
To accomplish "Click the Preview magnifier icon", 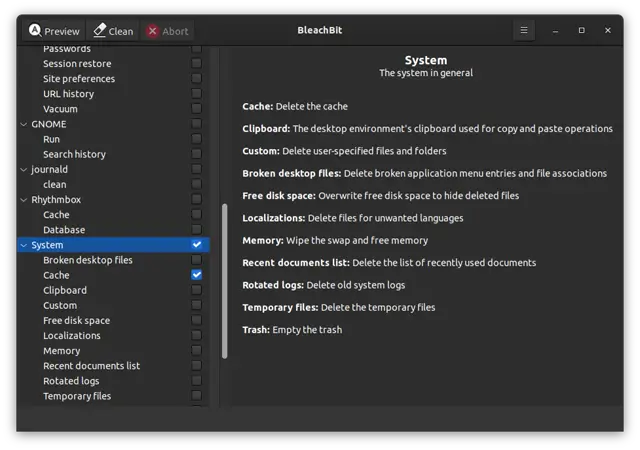I will (x=35, y=30).
